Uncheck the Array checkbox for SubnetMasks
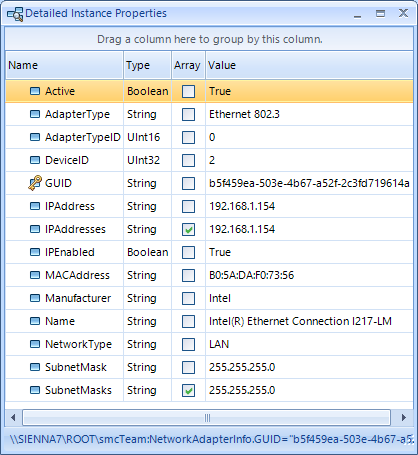418x455 pixels. (188, 390)
